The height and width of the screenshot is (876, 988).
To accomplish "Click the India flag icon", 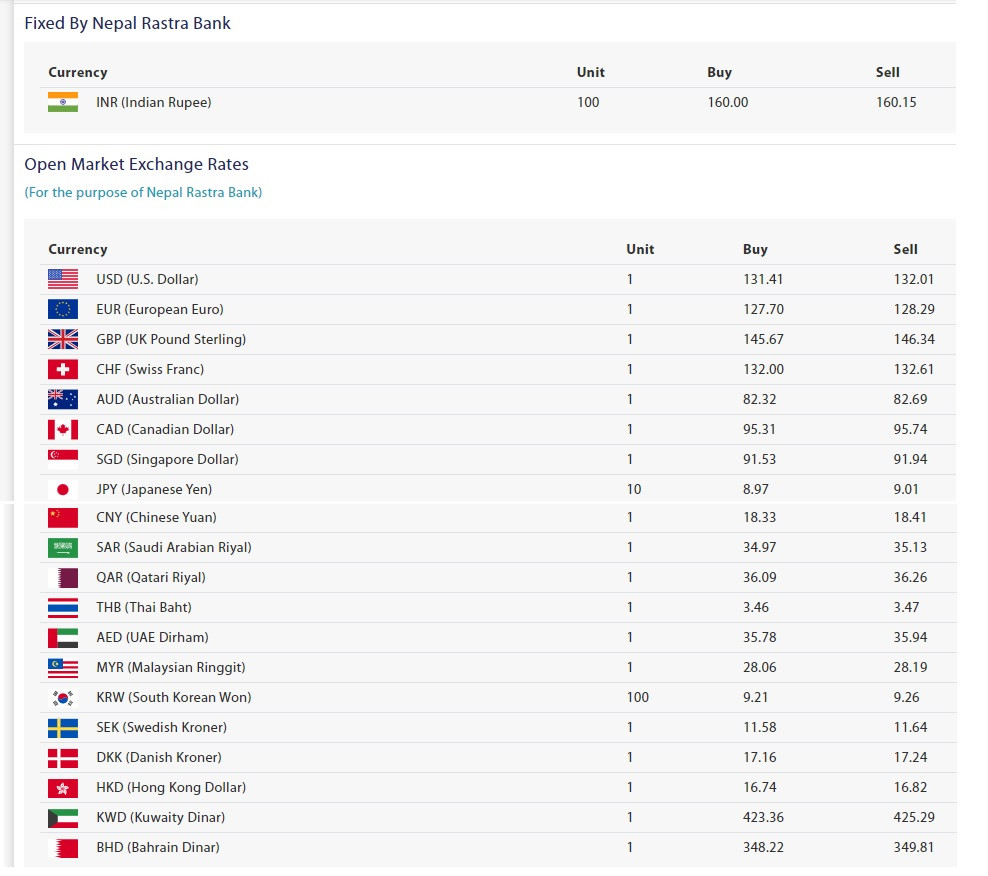I will 63,102.
